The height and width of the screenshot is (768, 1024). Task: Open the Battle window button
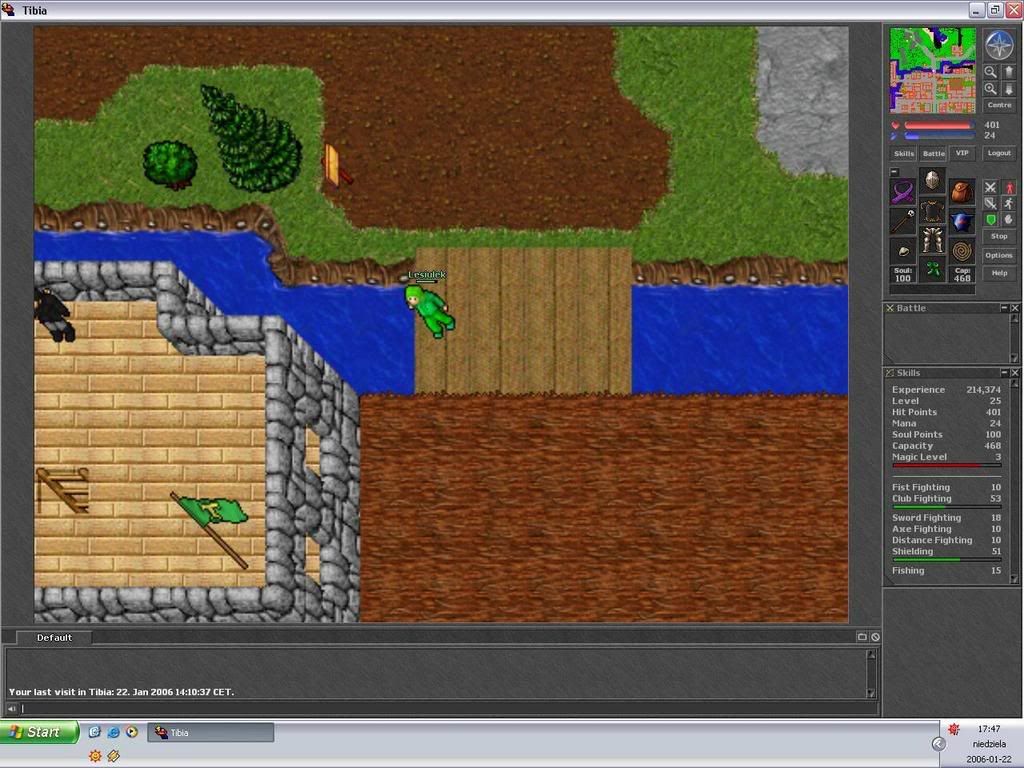tap(933, 153)
